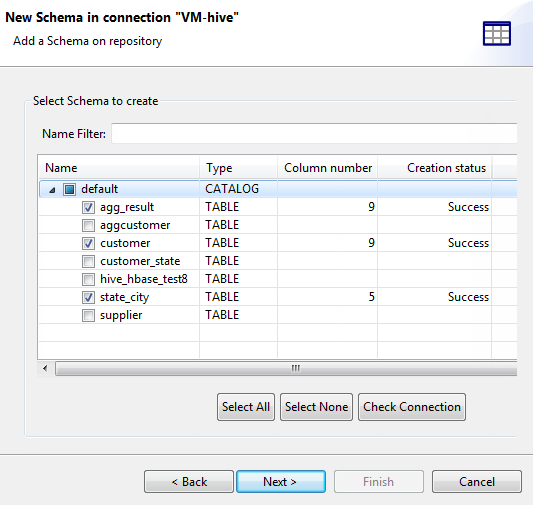Cancel the New Schema wizard

pyautogui.click(x=477, y=482)
